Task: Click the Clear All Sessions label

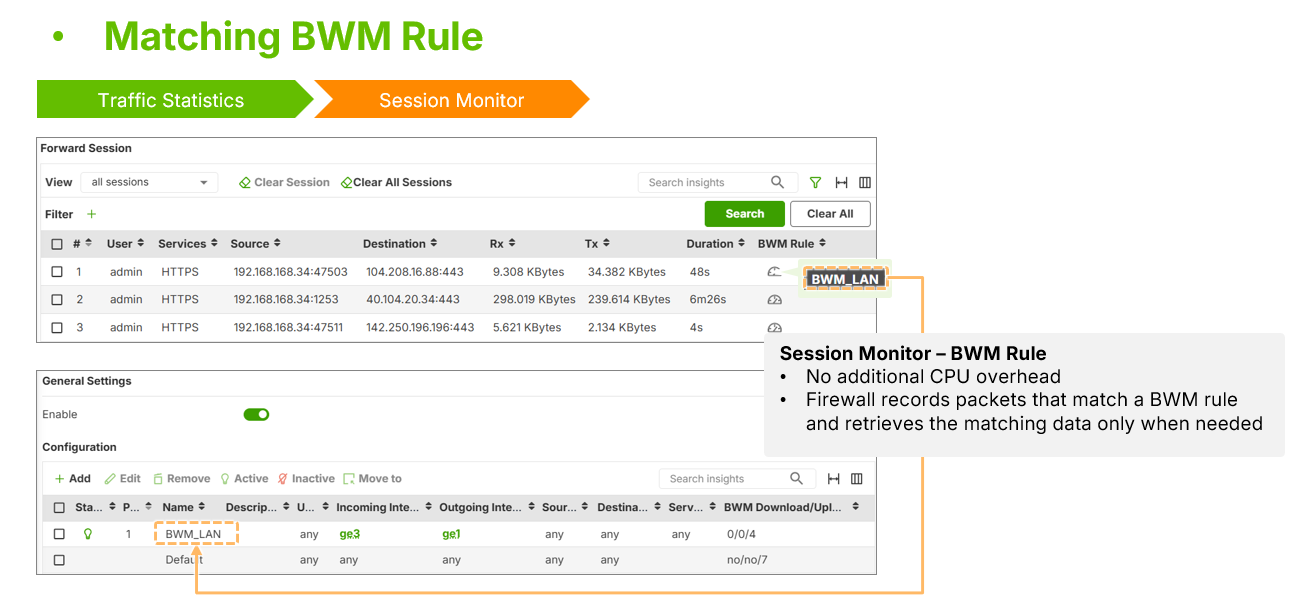Action: tap(403, 183)
